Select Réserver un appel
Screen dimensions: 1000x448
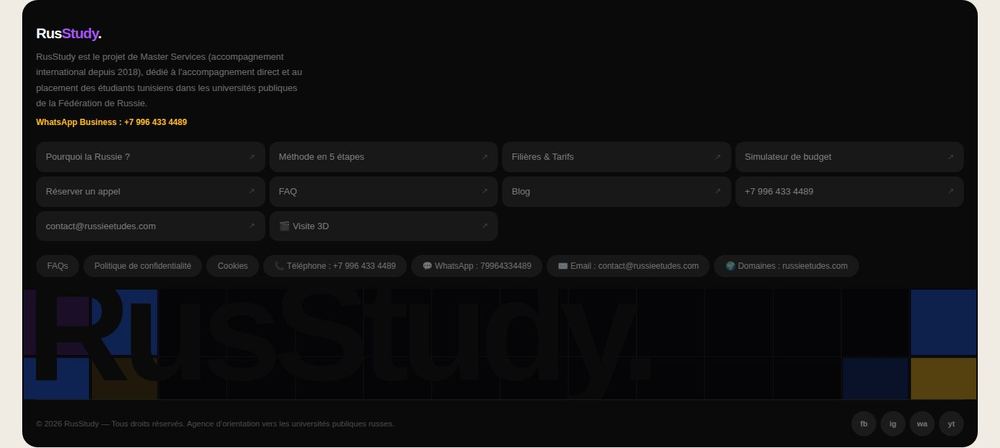tap(151, 191)
